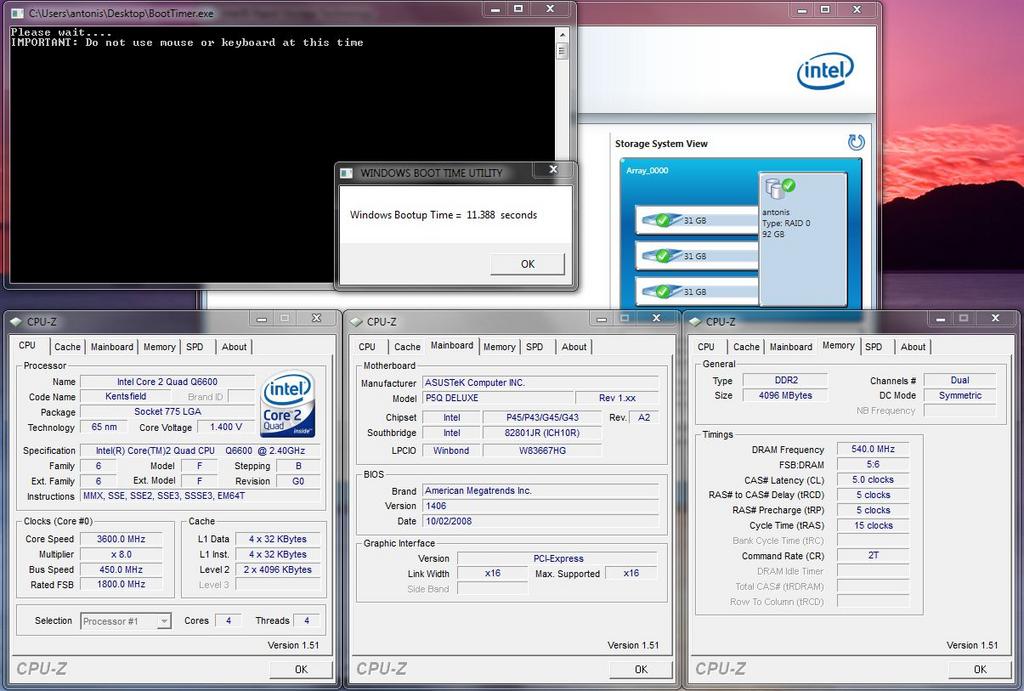Open Cache tab in the CPU-Z processor window
This screenshot has width=1024, height=691.
(67, 347)
